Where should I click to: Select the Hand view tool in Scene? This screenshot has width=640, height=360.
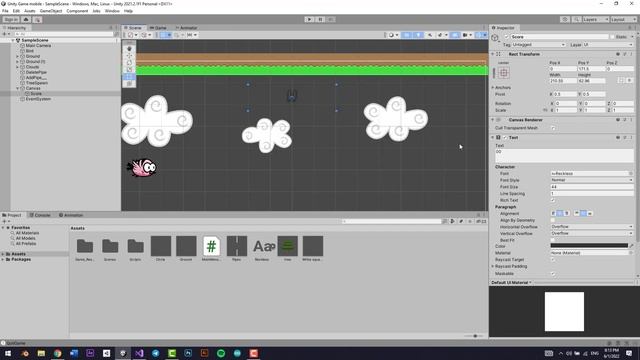click(x=129, y=49)
